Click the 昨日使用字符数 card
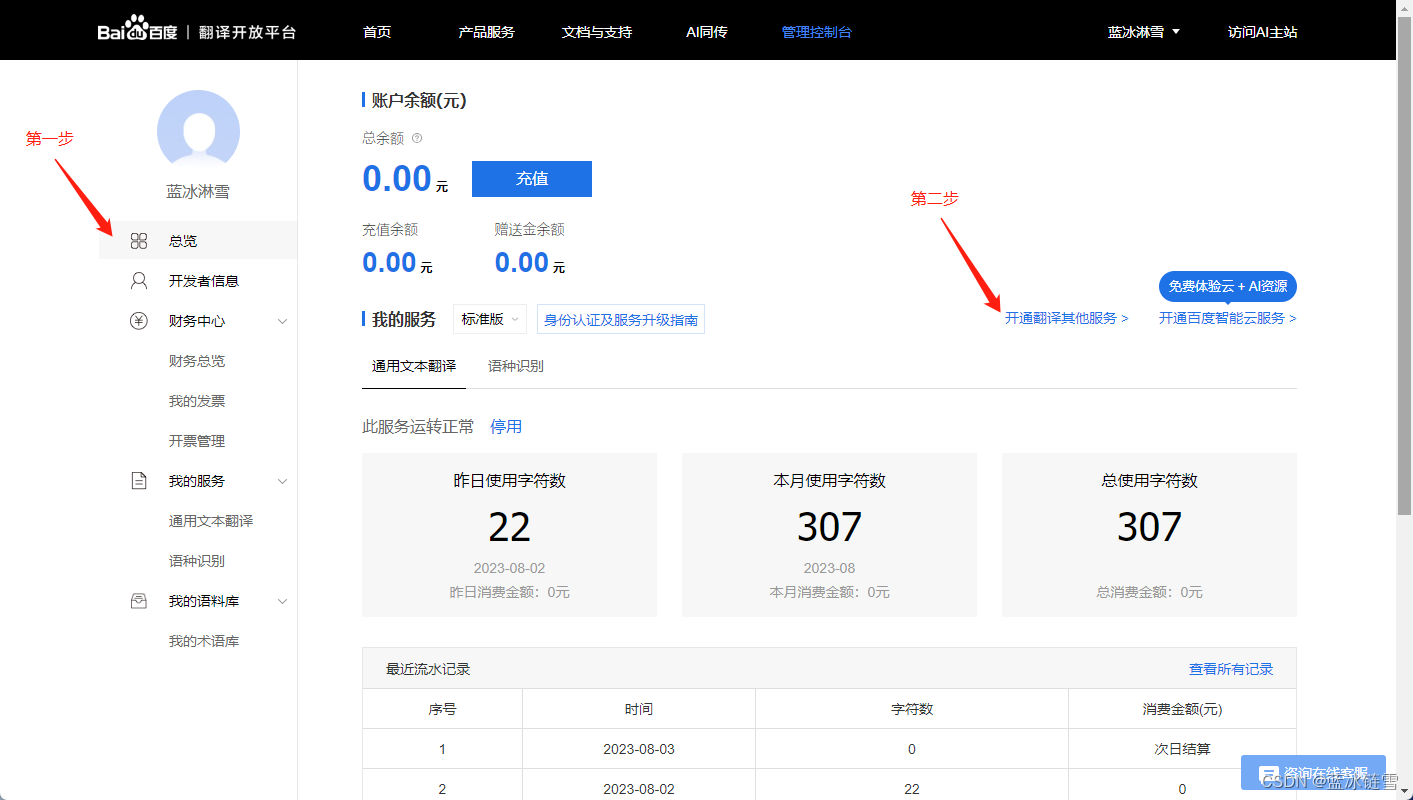This screenshot has width=1413, height=800. [x=509, y=535]
